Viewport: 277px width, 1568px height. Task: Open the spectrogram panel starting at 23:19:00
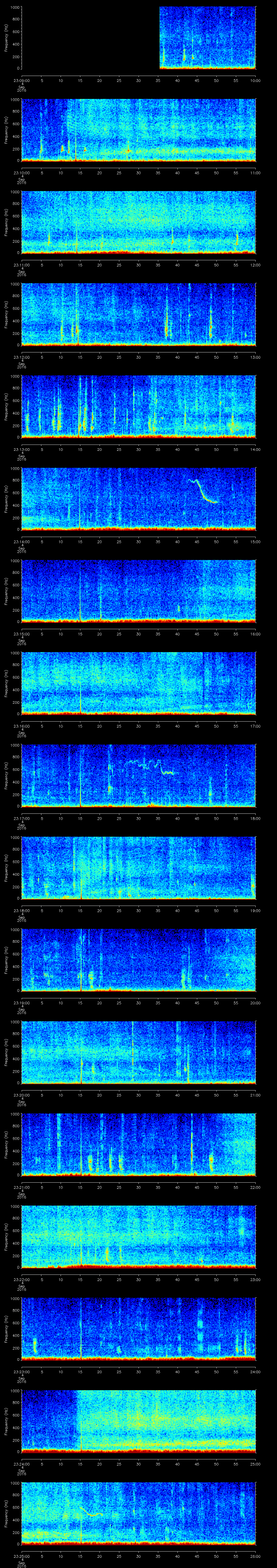coord(139,960)
